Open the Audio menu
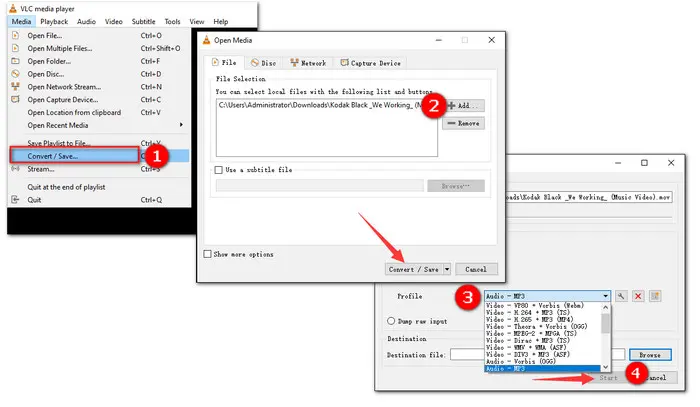The height and width of the screenshot is (407, 700). [86, 21]
